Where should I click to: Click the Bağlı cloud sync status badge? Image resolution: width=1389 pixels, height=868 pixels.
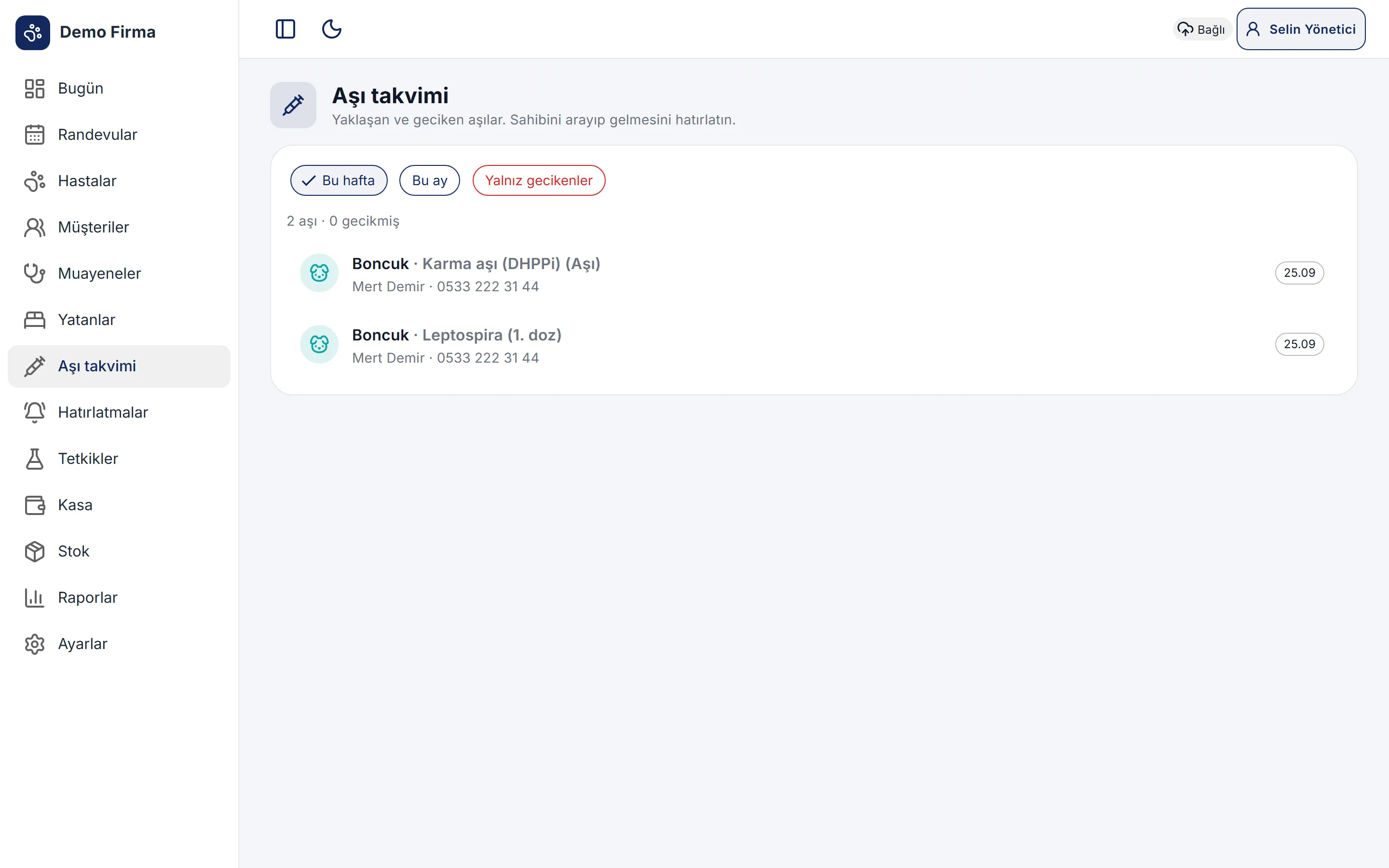click(1201, 29)
